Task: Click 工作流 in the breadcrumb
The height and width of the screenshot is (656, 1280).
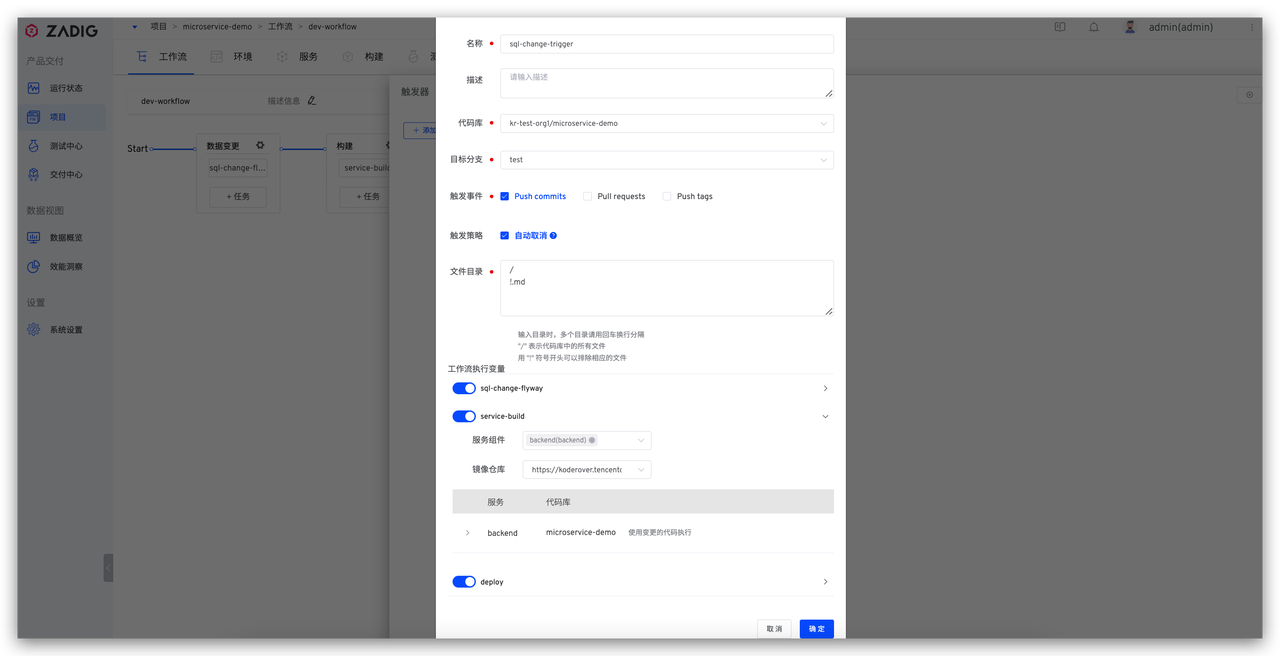Action: (279, 27)
